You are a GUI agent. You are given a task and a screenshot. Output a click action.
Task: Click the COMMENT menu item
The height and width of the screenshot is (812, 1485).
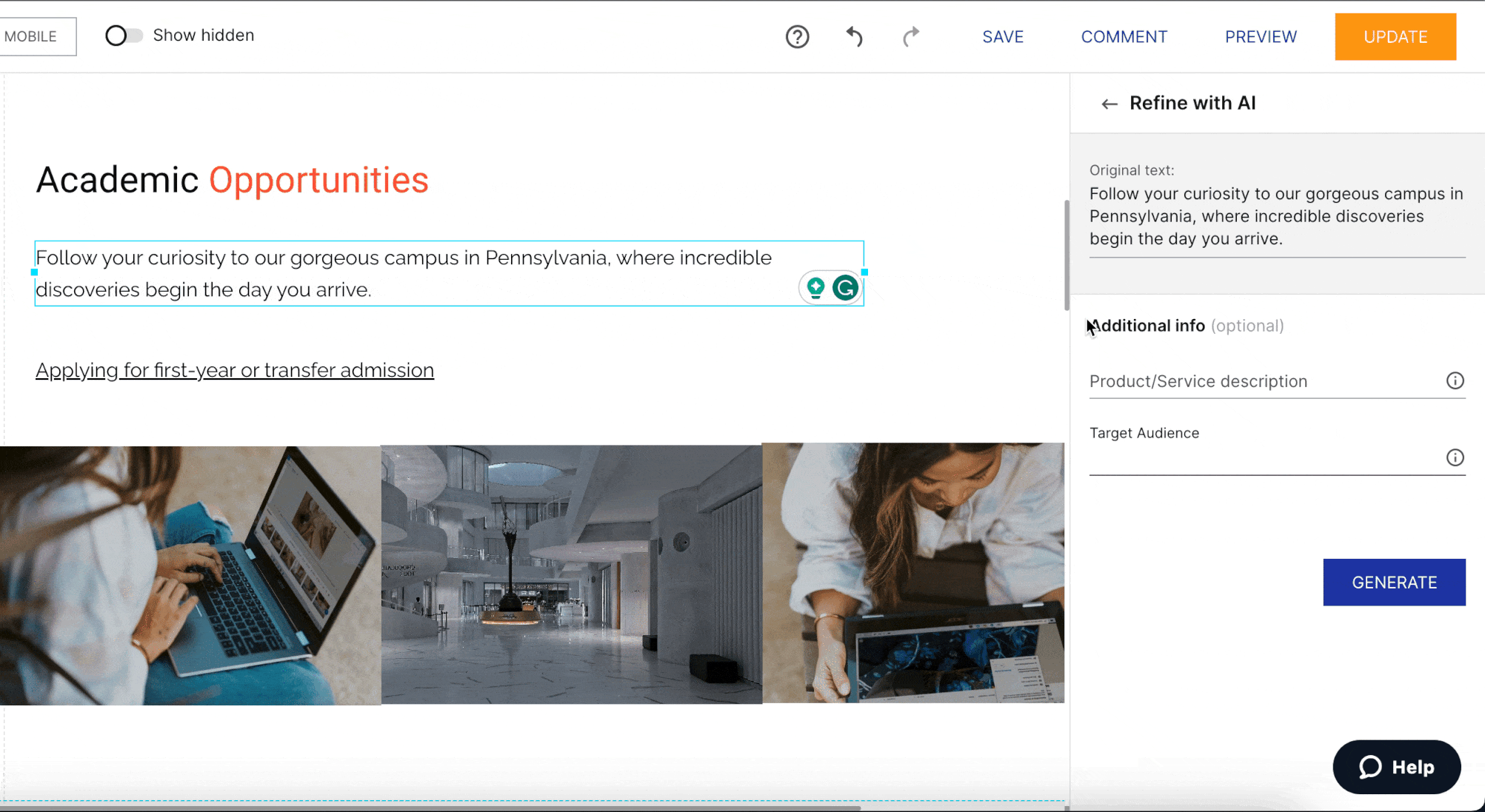coord(1124,37)
